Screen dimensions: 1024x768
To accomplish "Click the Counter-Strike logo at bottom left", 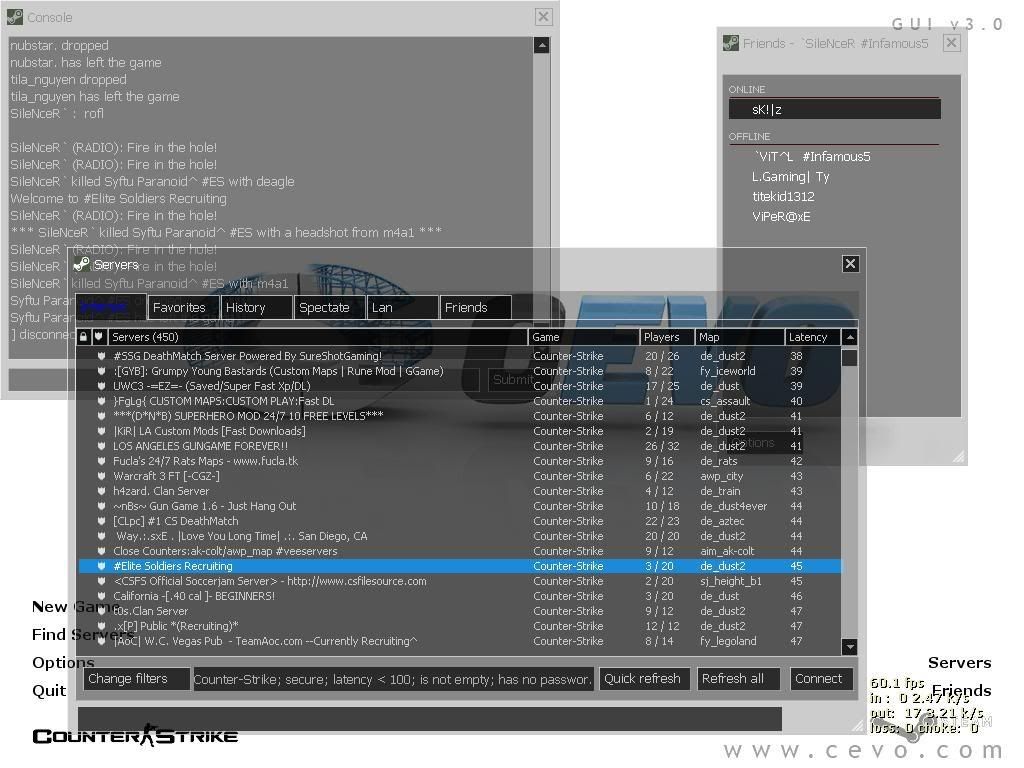I will coord(135,736).
